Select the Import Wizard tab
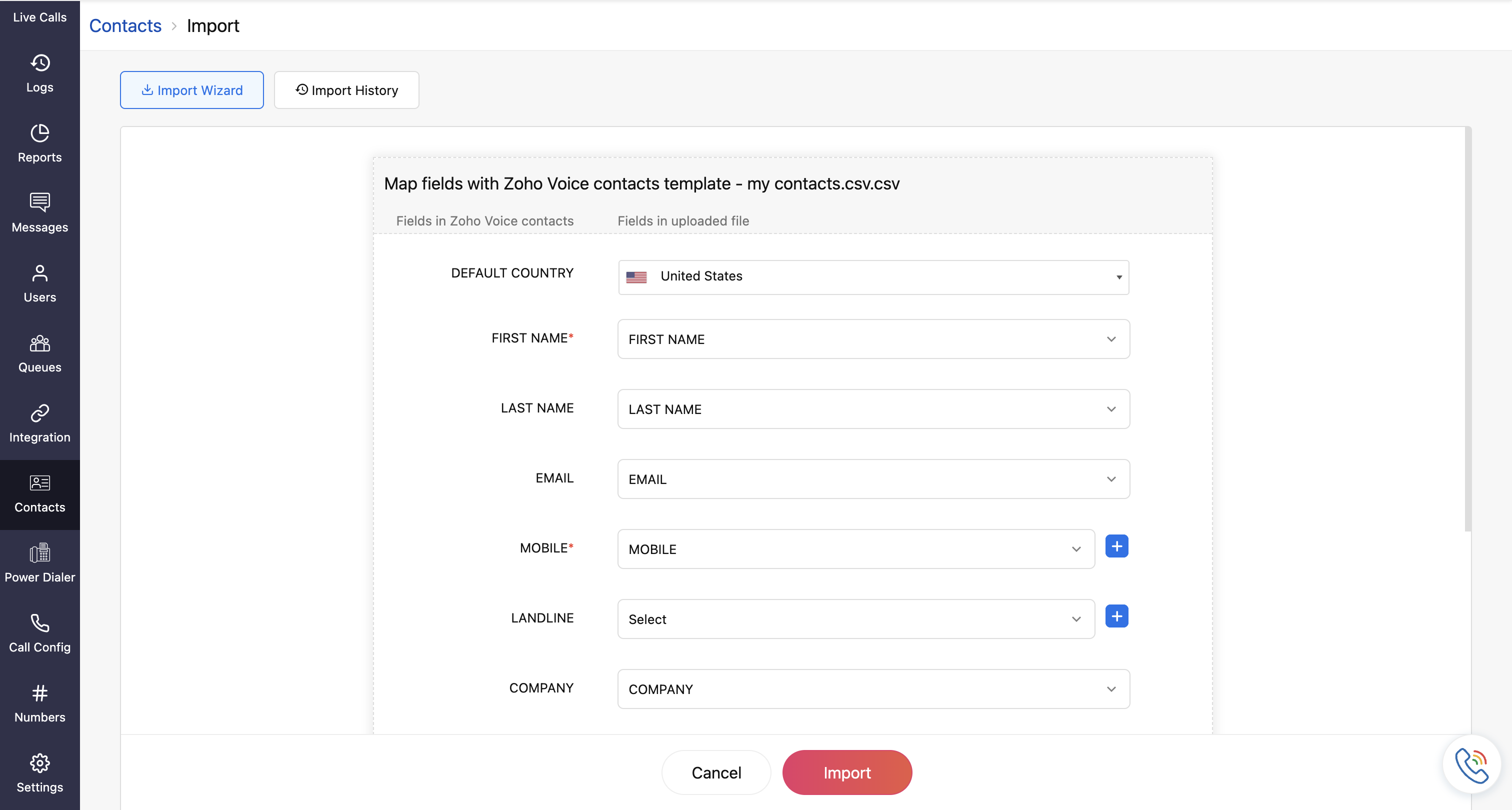Viewport: 1512px width, 810px height. click(x=192, y=90)
